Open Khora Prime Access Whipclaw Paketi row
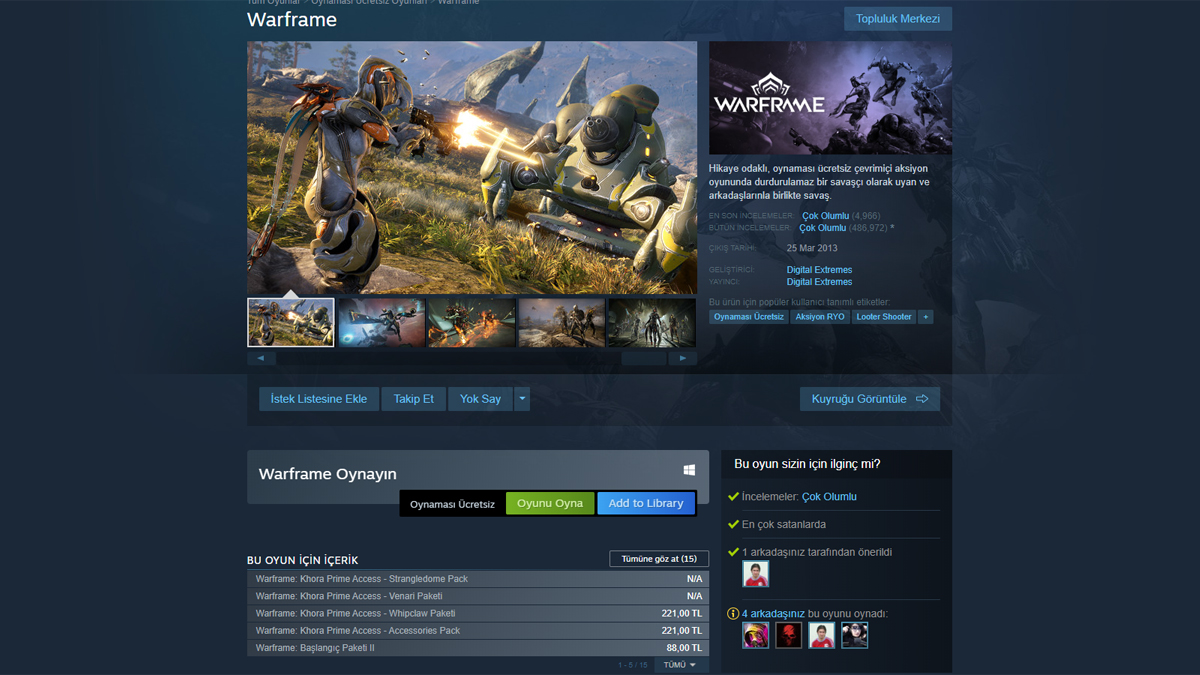1200x675 pixels. point(478,613)
